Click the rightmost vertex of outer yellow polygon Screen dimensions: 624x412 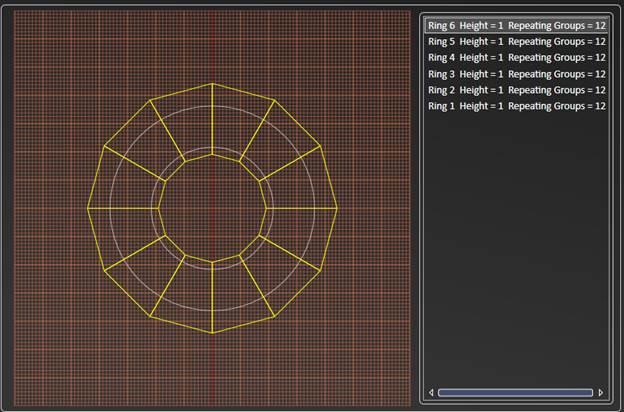337,208
